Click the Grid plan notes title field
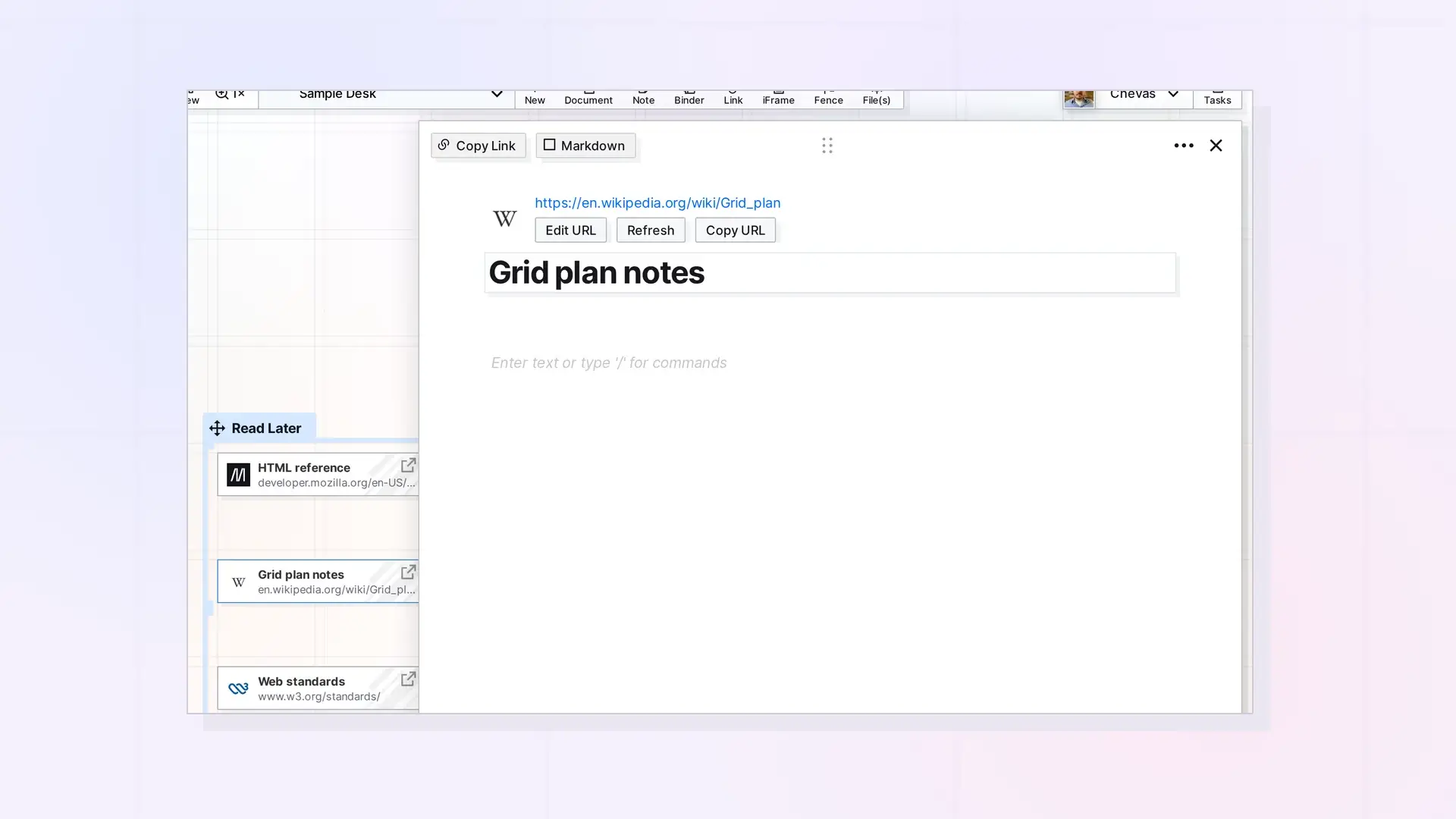Image resolution: width=1456 pixels, height=819 pixels. (830, 273)
